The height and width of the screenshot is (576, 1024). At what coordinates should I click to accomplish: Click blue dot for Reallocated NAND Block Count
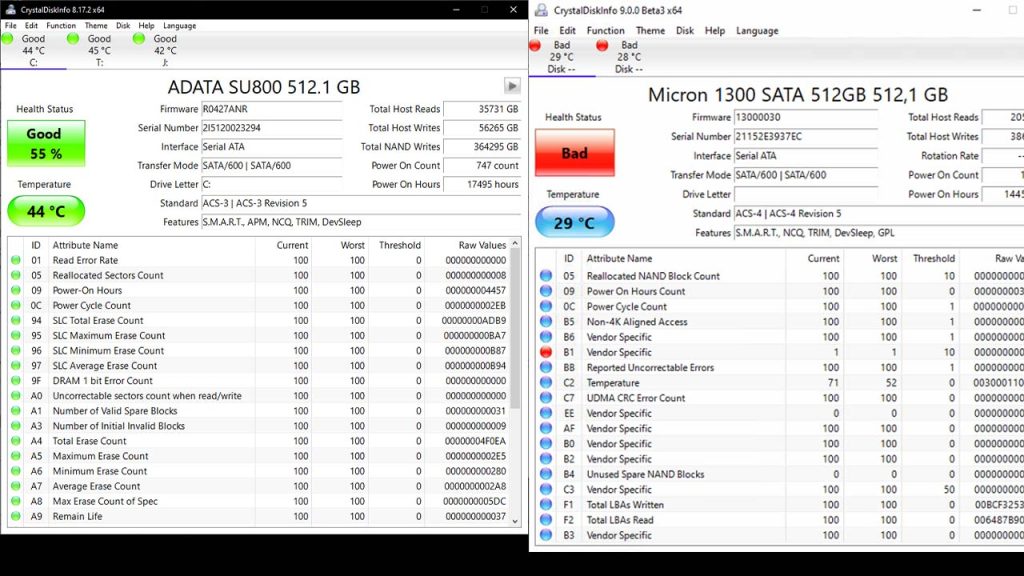click(x=546, y=276)
